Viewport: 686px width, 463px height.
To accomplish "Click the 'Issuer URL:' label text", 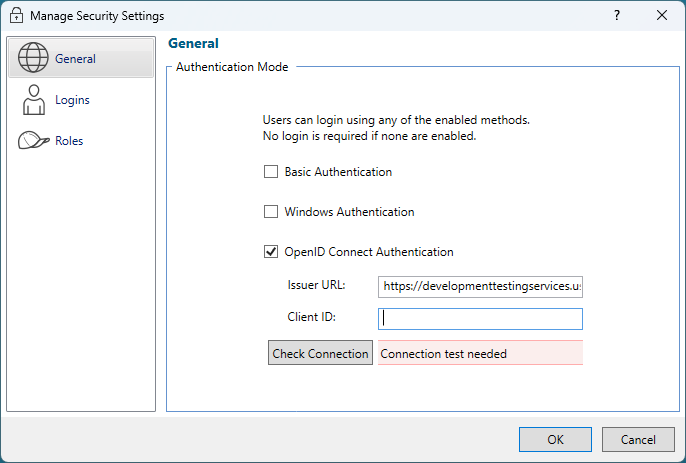I will point(316,285).
